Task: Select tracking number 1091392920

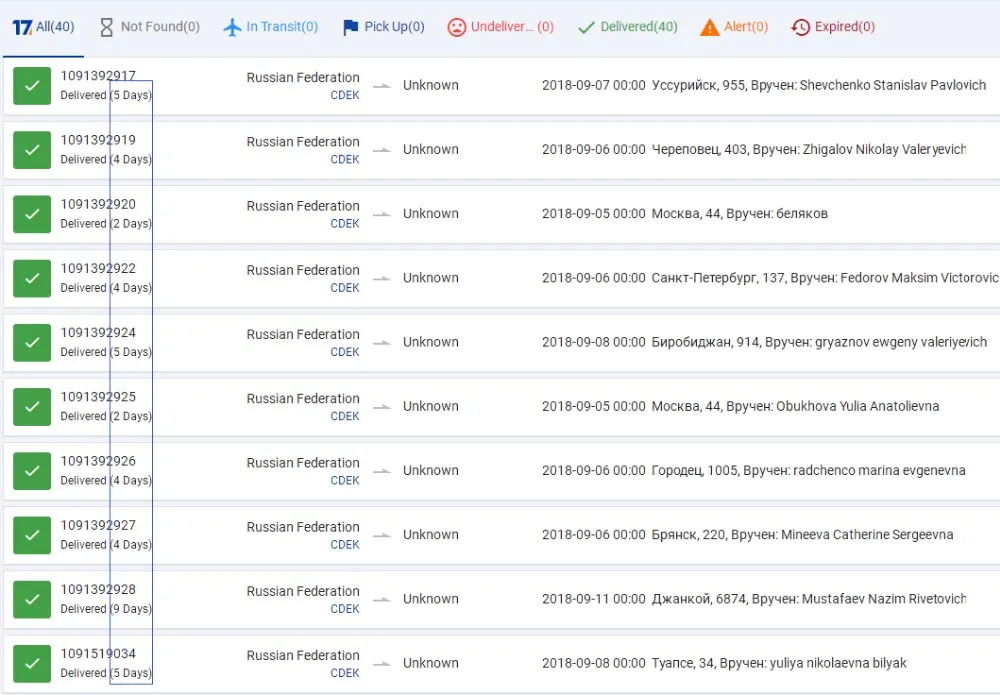Action: (x=98, y=205)
